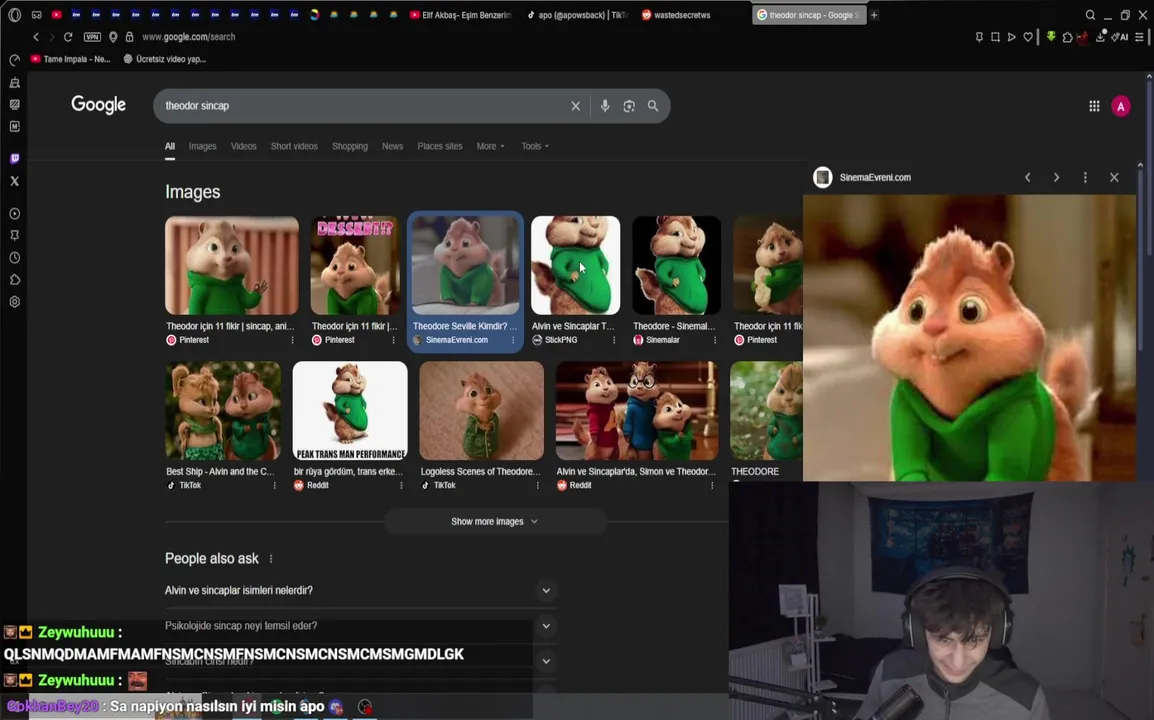
Task: Open the Opera main menu icon
Action: [x=15, y=15]
